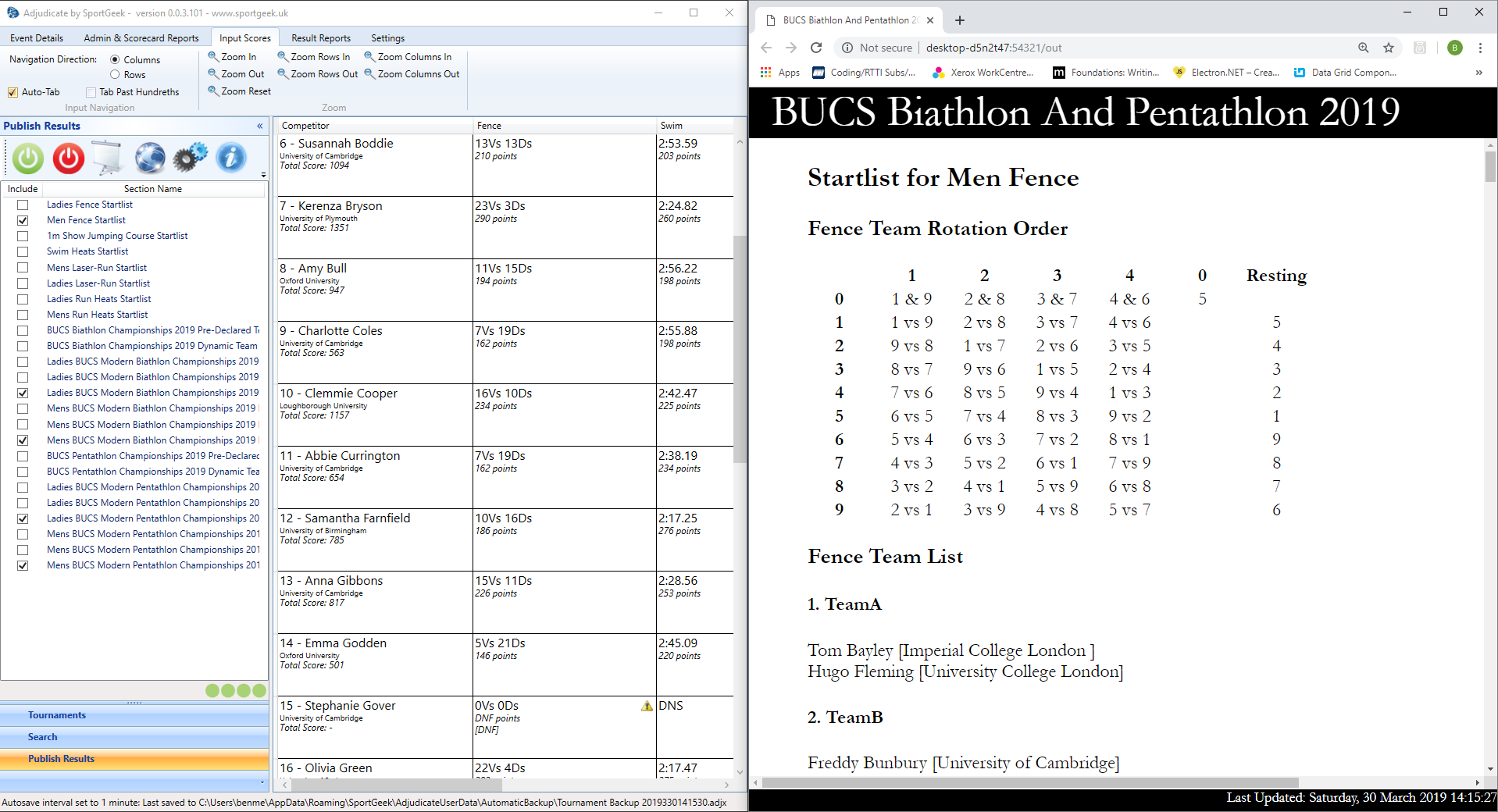Image resolution: width=1498 pixels, height=812 pixels.
Task: Open Chrome profile avatar B
Action: click(x=1455, y=48)
